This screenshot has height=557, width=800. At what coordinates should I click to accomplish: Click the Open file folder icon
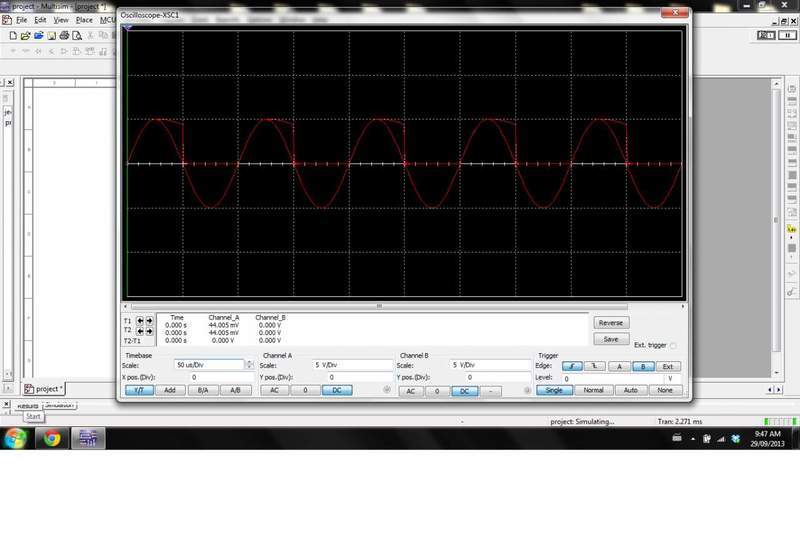coord(23,35)
